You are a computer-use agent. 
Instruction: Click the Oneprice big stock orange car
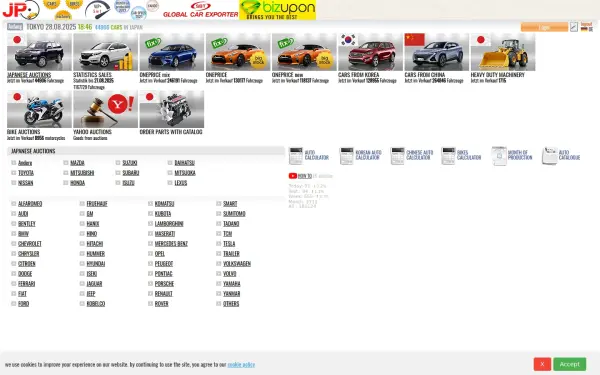(238, 52)
